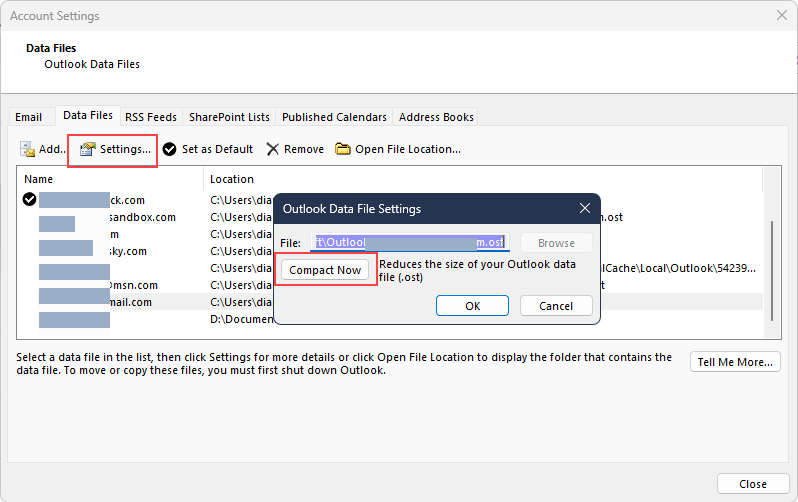This screenshot has width=798, height=502.
Task: Click the Open File Location folder icon
Action: point(343,149)
